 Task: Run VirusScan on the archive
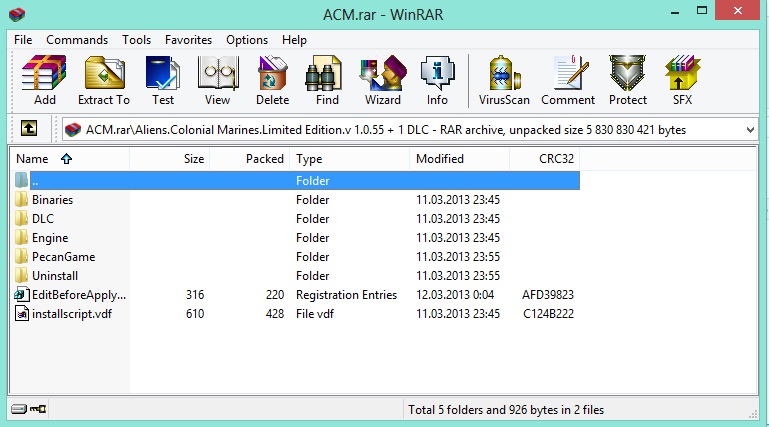[505, 80]
